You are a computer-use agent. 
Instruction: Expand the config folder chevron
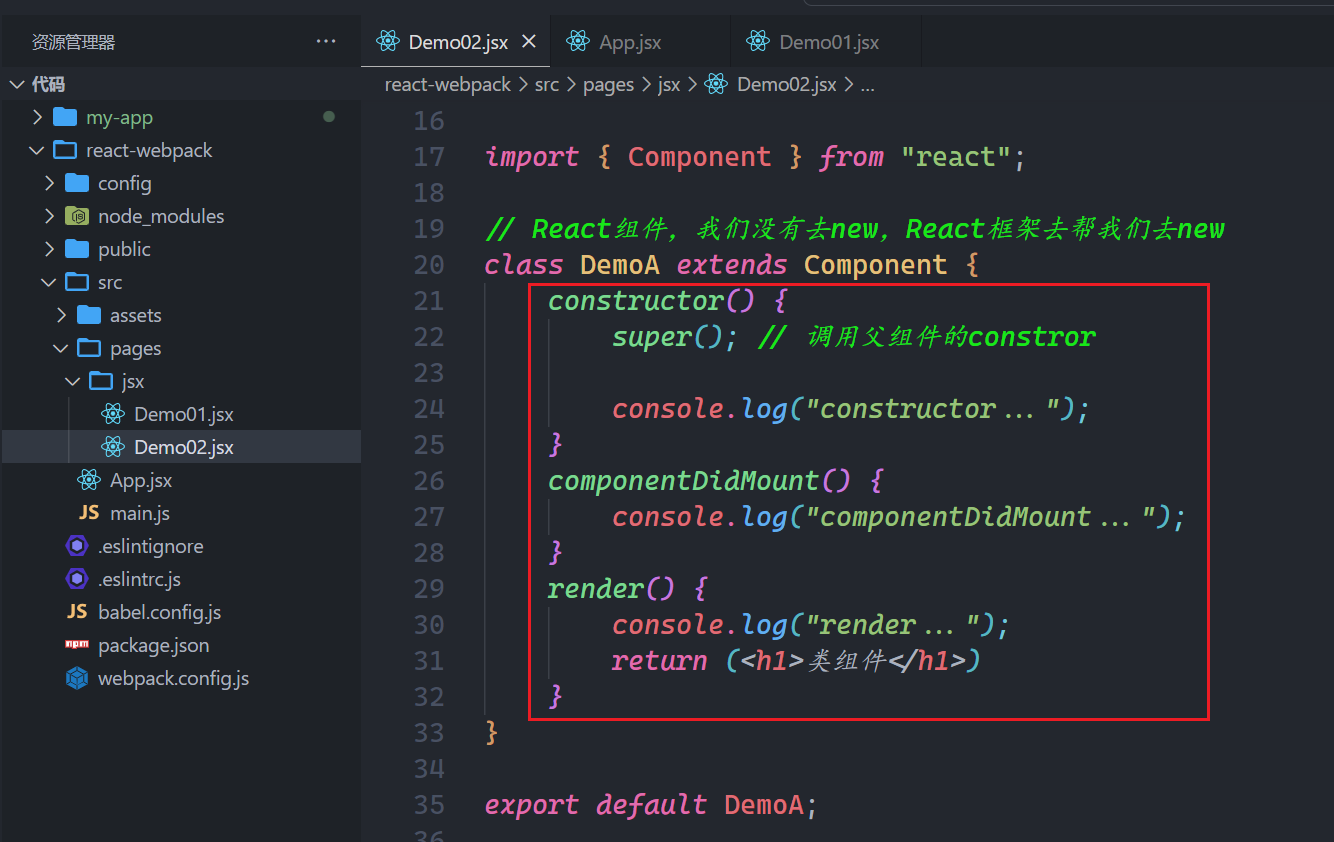click(x=49, y=183)
